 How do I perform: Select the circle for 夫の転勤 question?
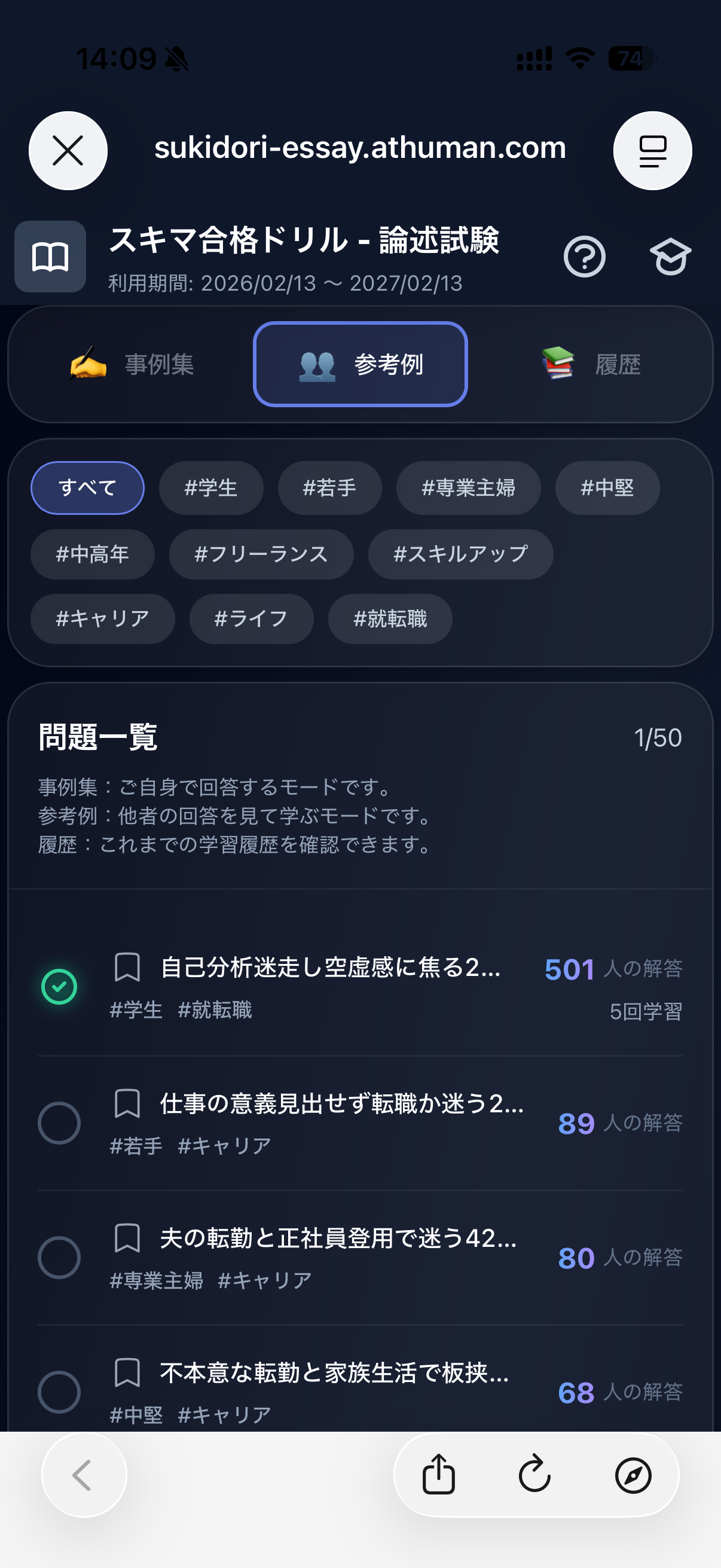pos(59,1257)
